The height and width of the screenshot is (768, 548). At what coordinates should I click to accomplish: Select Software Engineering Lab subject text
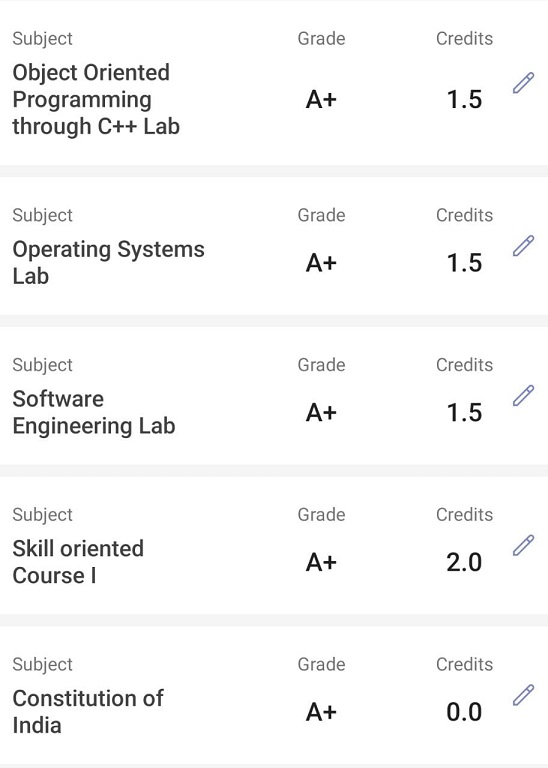point(94,412)
